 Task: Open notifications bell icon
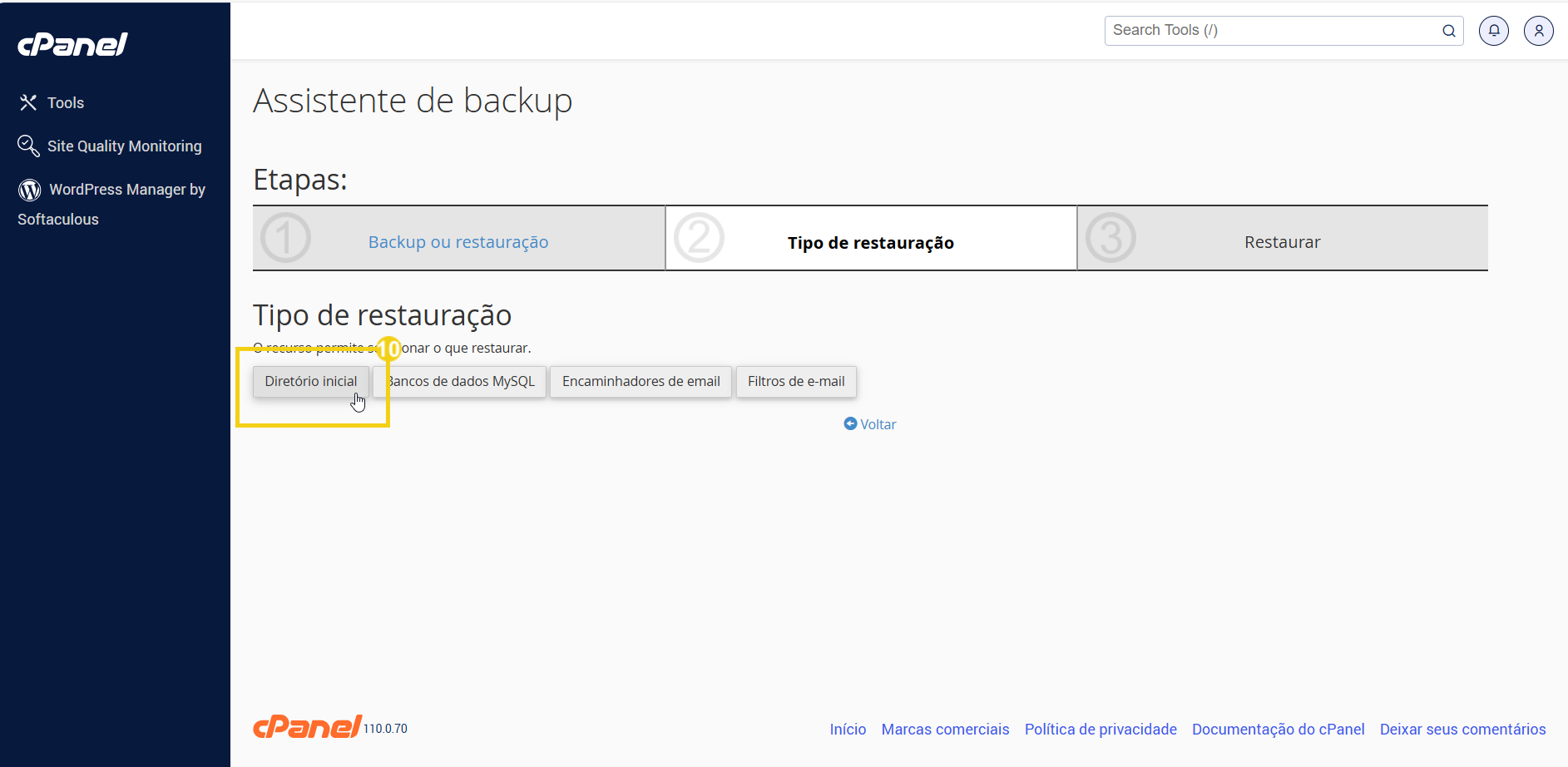click(1494, 31)
